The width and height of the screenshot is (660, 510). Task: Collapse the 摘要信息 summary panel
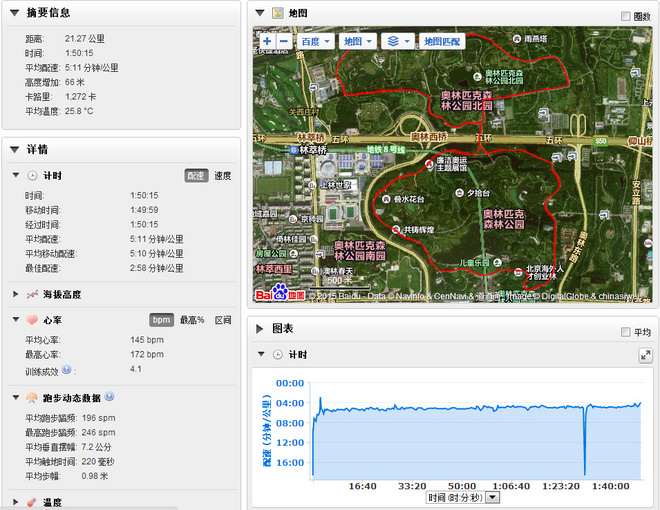point(14,14)
